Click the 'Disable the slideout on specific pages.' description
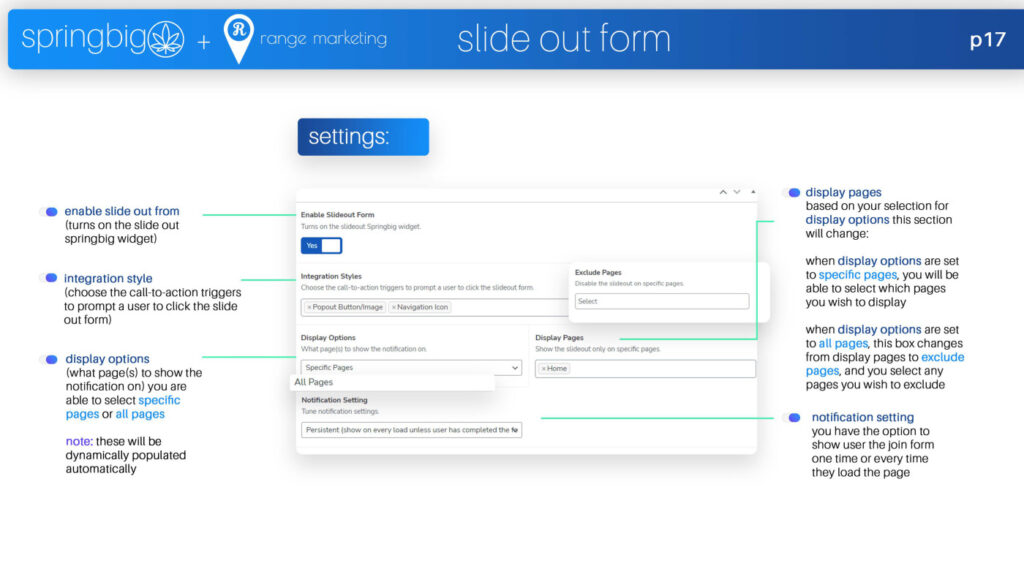 (x=630, y=284)
